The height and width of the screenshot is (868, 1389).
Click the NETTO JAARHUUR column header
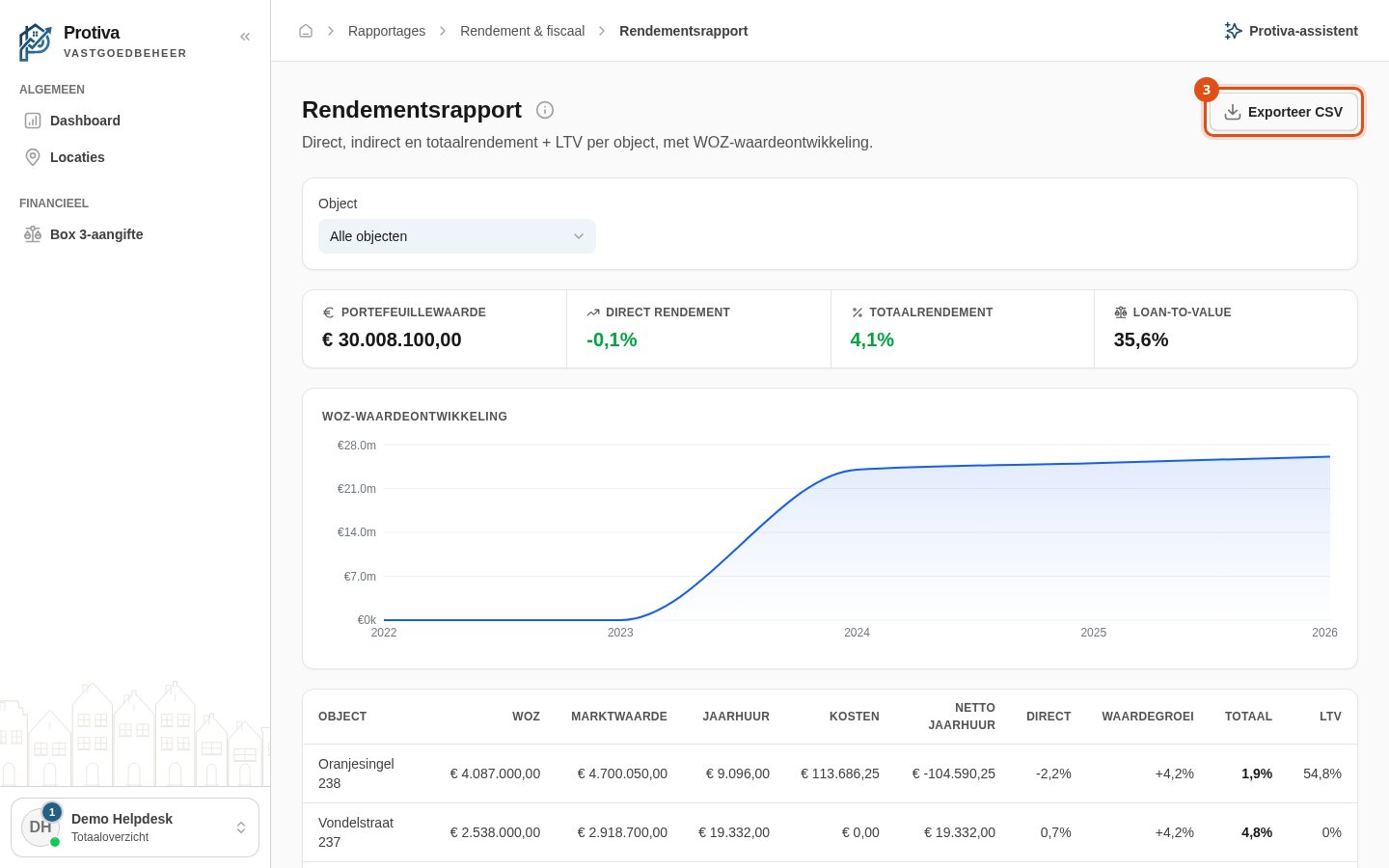962,717
